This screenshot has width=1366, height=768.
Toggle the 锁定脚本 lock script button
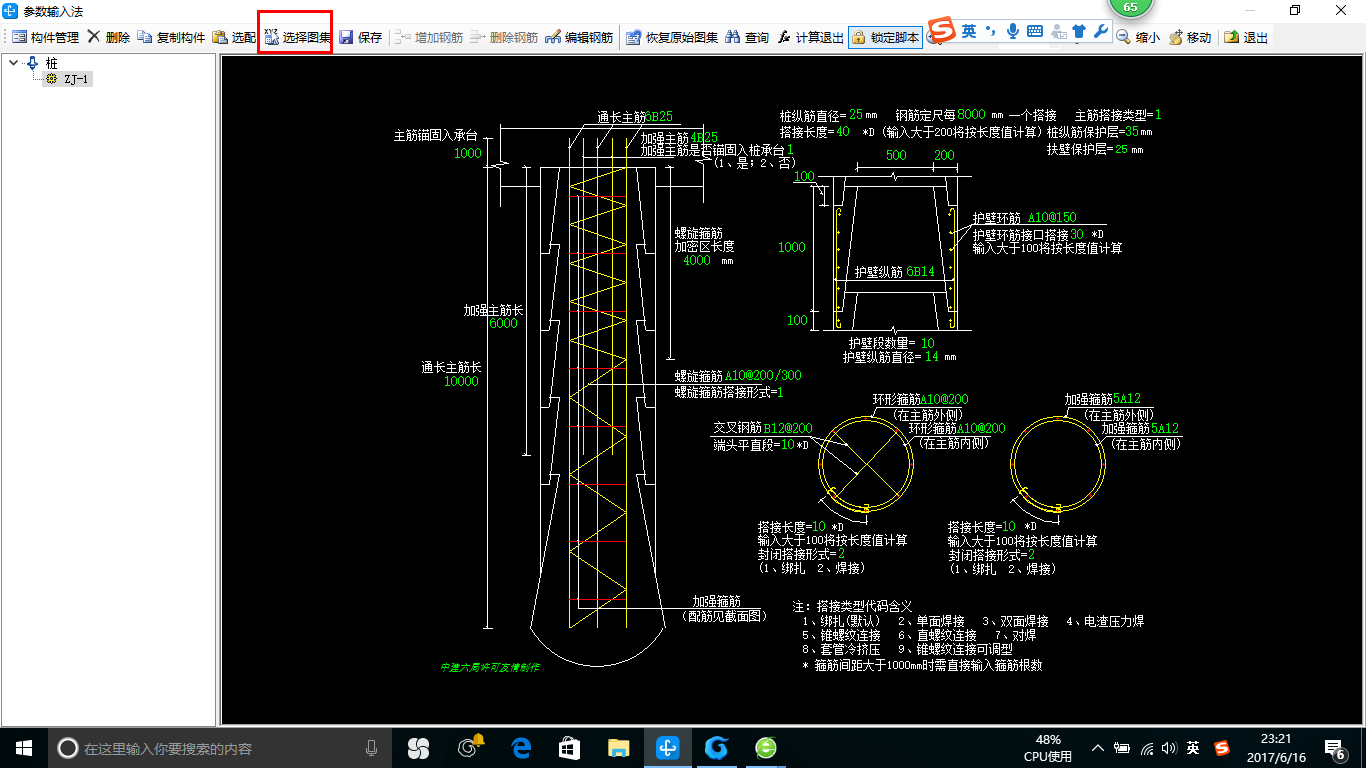pyautogui.click(x=885, y=38)
